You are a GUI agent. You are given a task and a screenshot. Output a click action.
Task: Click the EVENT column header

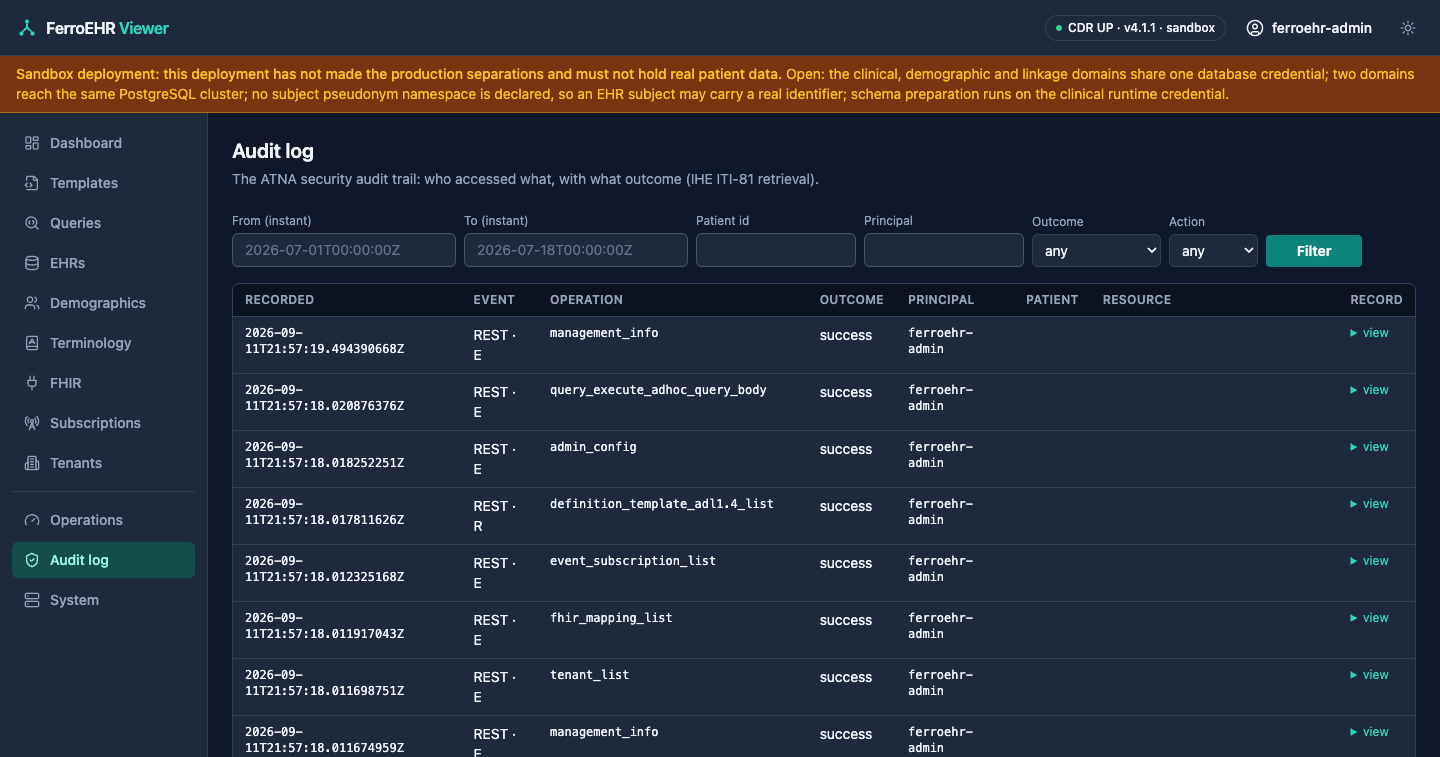click(x=494, y=300)
